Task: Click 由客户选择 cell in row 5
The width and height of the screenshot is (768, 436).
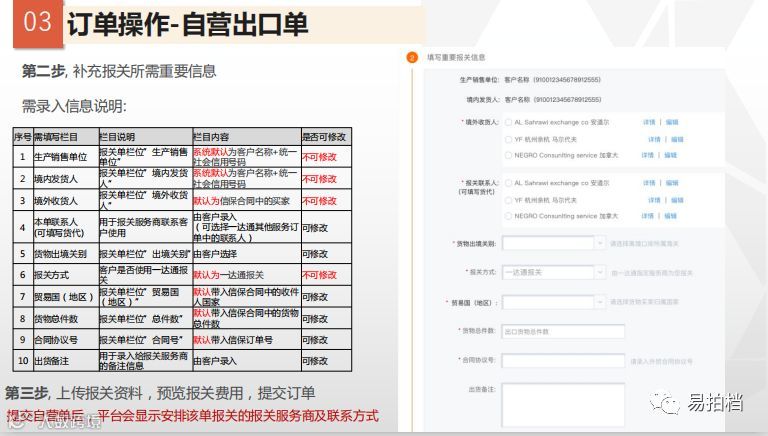Action: (x=246, y=254)
